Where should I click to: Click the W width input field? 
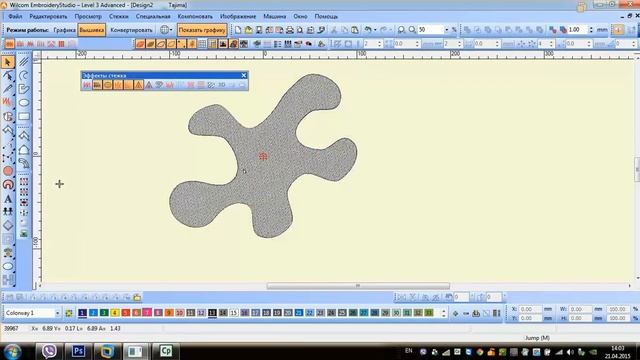click(x=580, y=309)
